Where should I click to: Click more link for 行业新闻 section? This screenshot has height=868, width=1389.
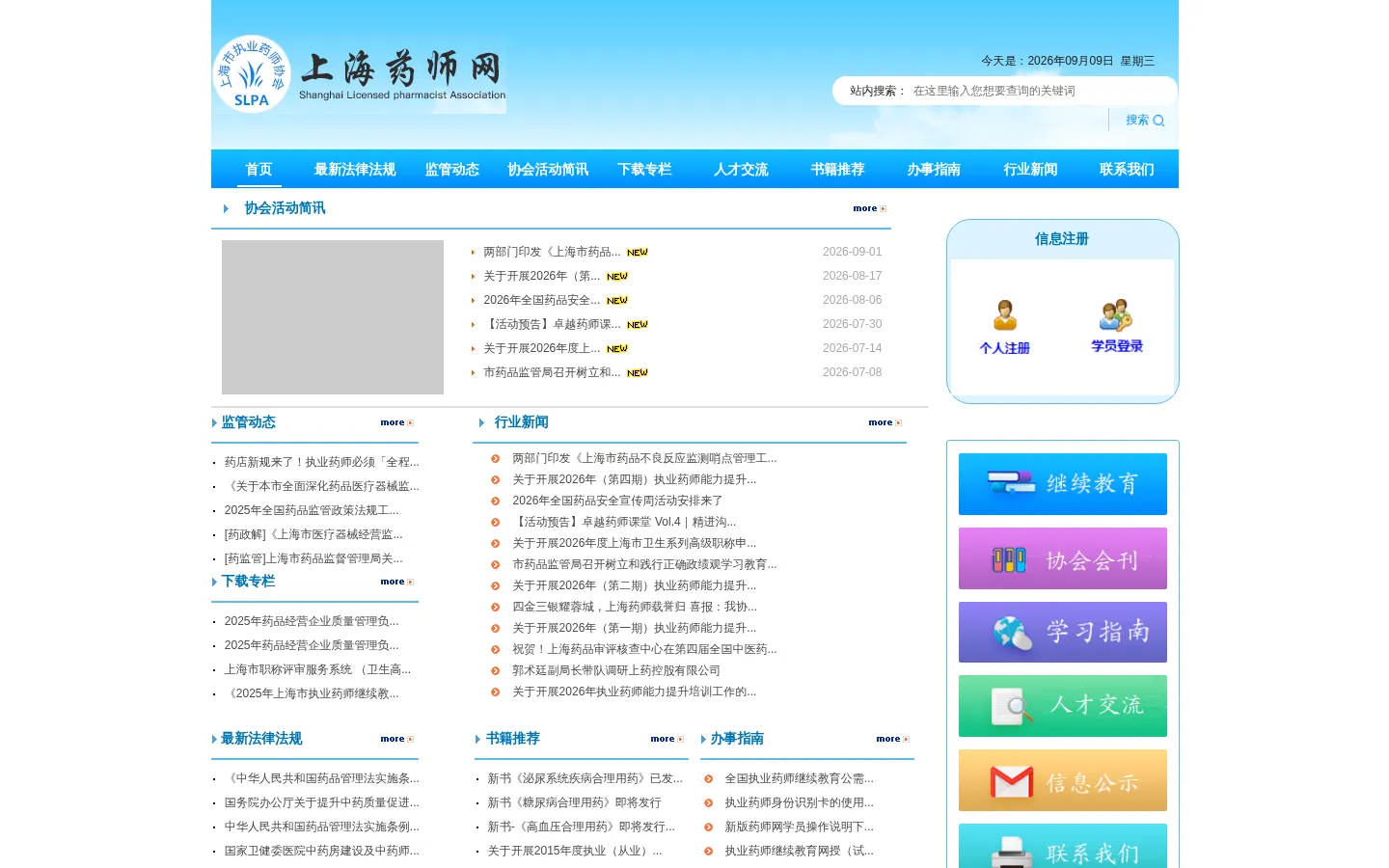[x=885, y=422]
